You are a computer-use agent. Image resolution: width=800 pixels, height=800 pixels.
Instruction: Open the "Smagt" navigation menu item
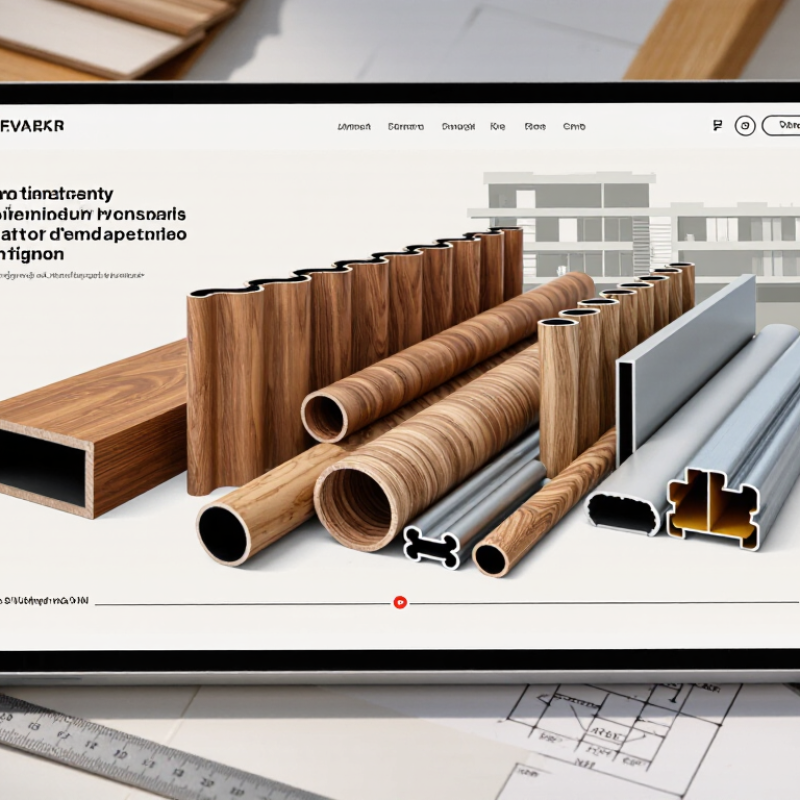(458, 127)
